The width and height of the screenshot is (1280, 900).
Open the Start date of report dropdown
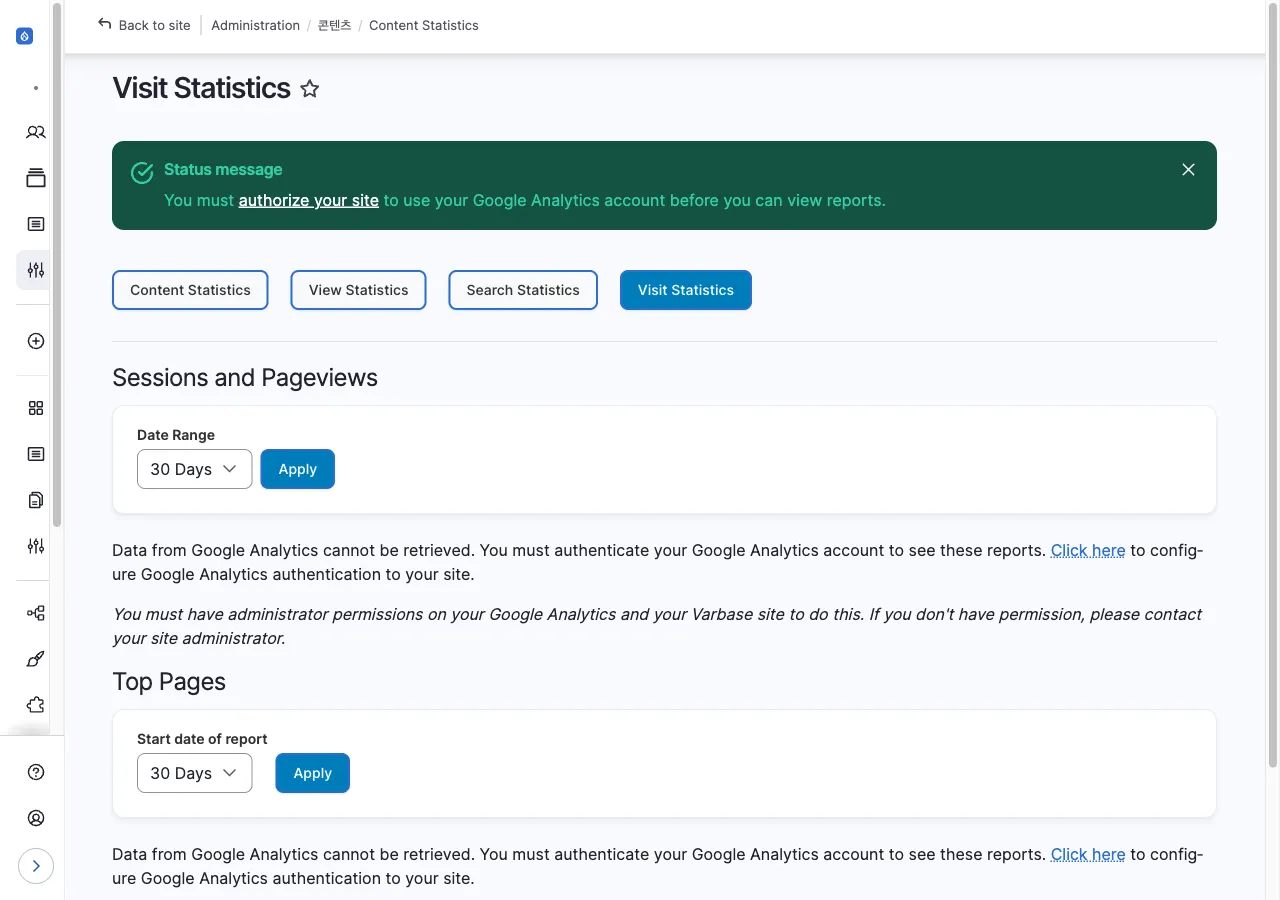coord(194,772)
